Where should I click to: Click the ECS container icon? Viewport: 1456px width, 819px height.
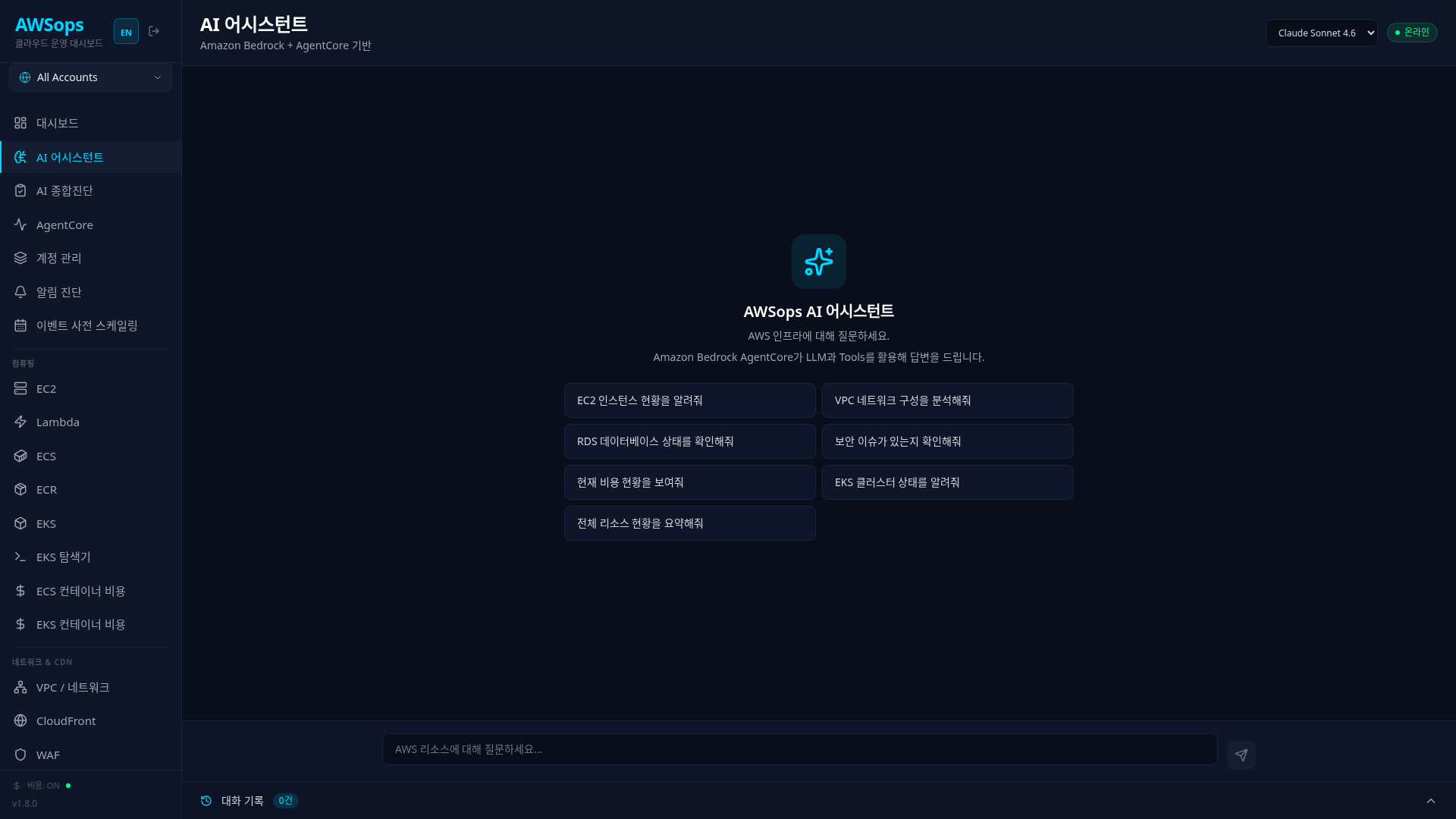pyautogui.click(x=20, y=456)
